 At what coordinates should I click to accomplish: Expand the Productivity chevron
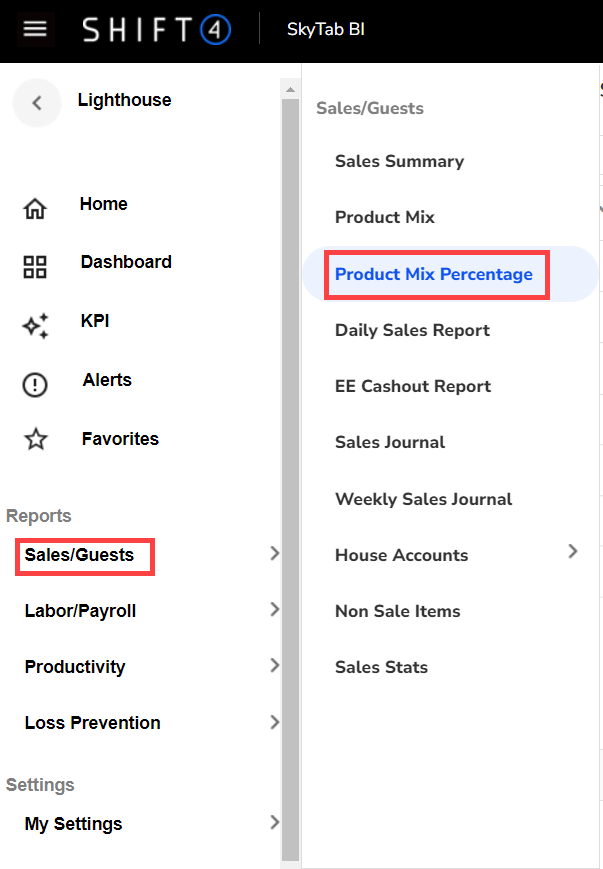(x=274, y=665)
